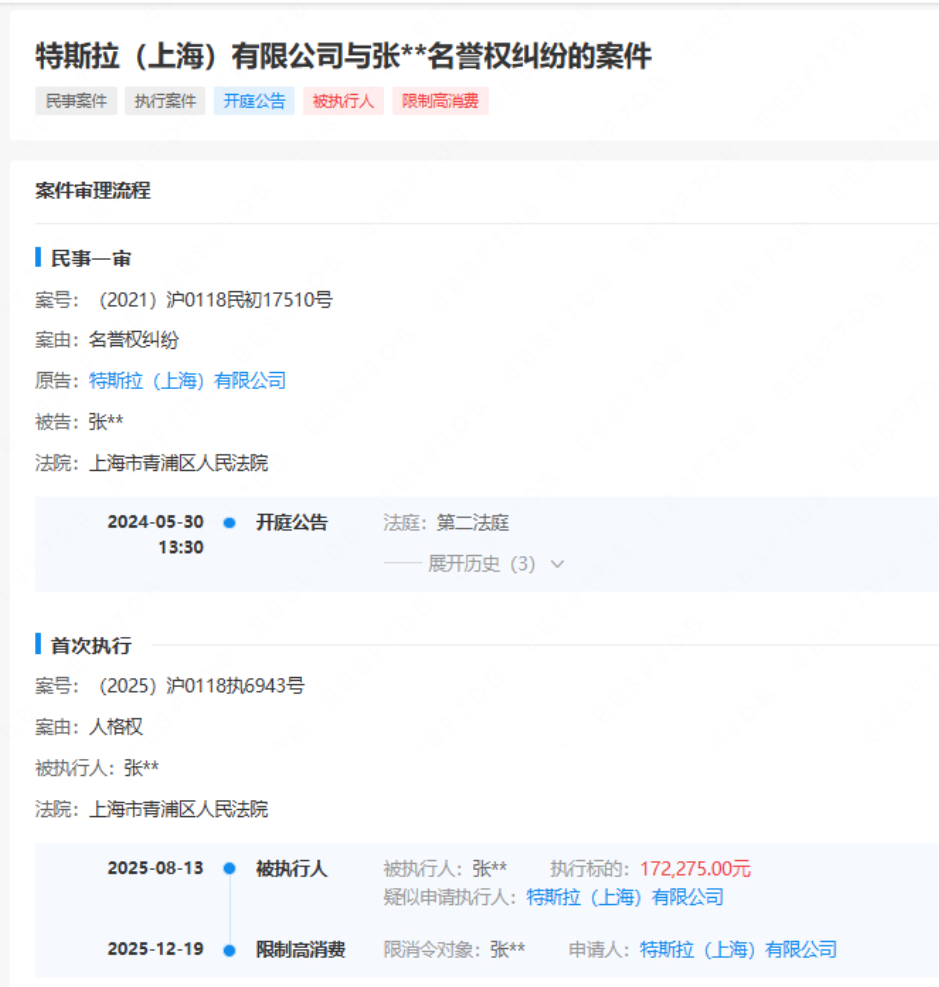Select the red amount 172,275.00元
The width and height of the screenshot is (939, 987).
697,868
